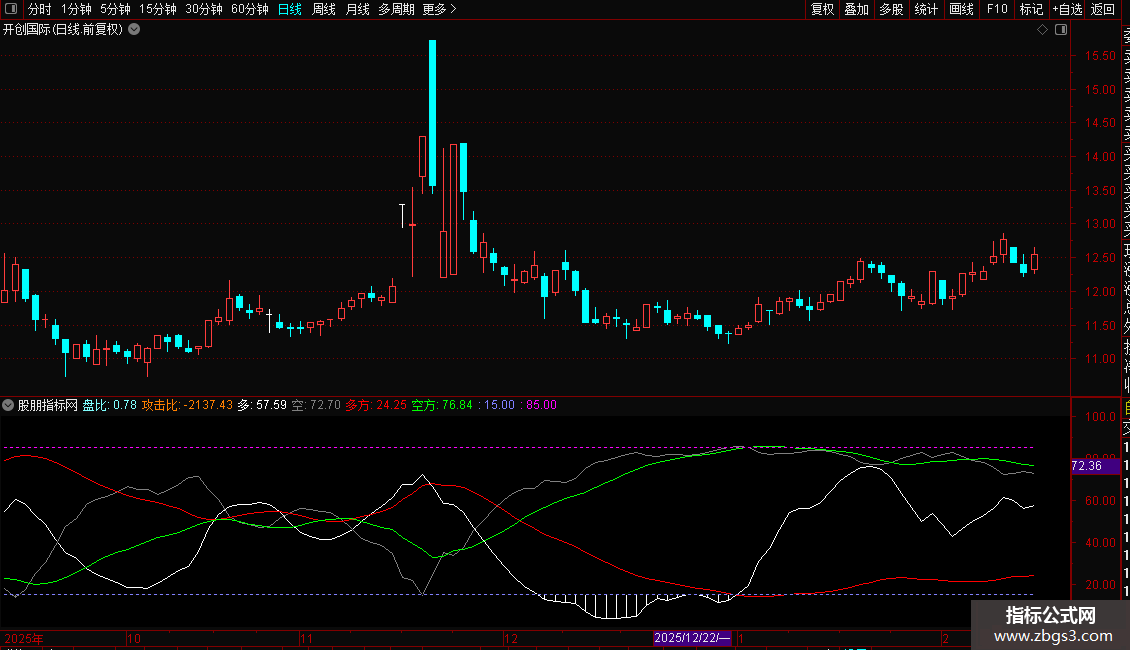This screenshot has width=1130, height=650.
Task: Click the 股朋指标网 indicator name
Action: (x=48, y=405)
